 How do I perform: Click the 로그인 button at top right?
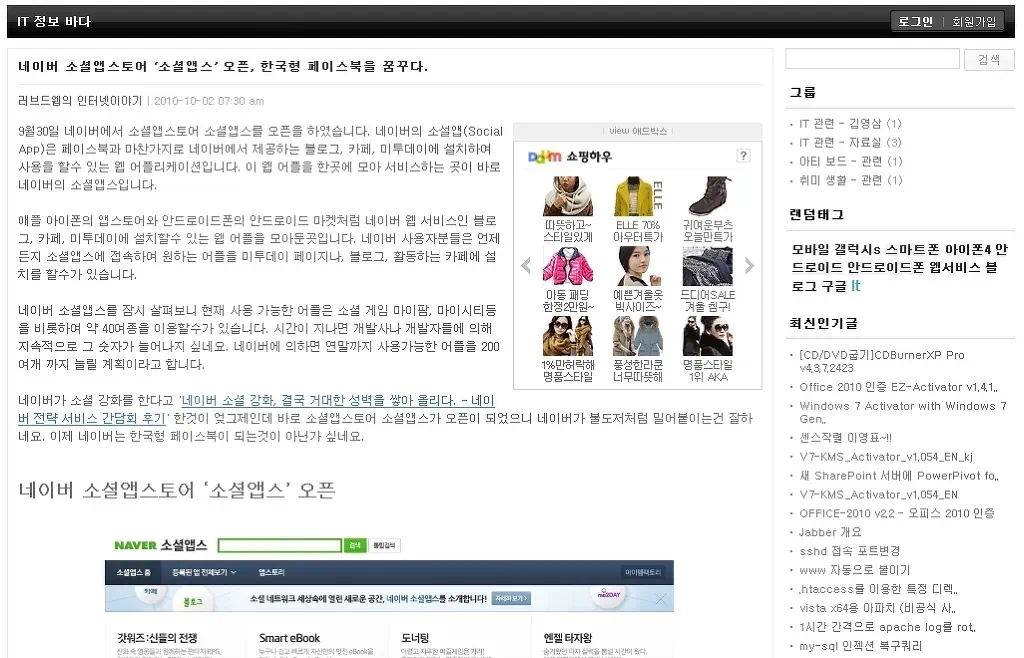pos(915,20)
